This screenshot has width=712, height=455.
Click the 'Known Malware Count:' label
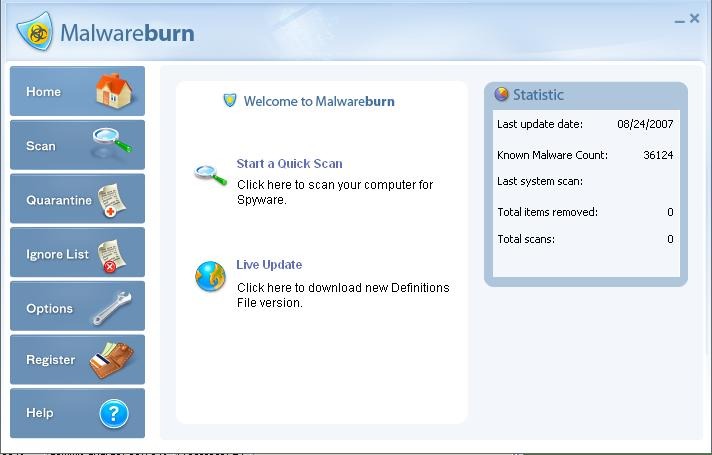pos(552,155)
